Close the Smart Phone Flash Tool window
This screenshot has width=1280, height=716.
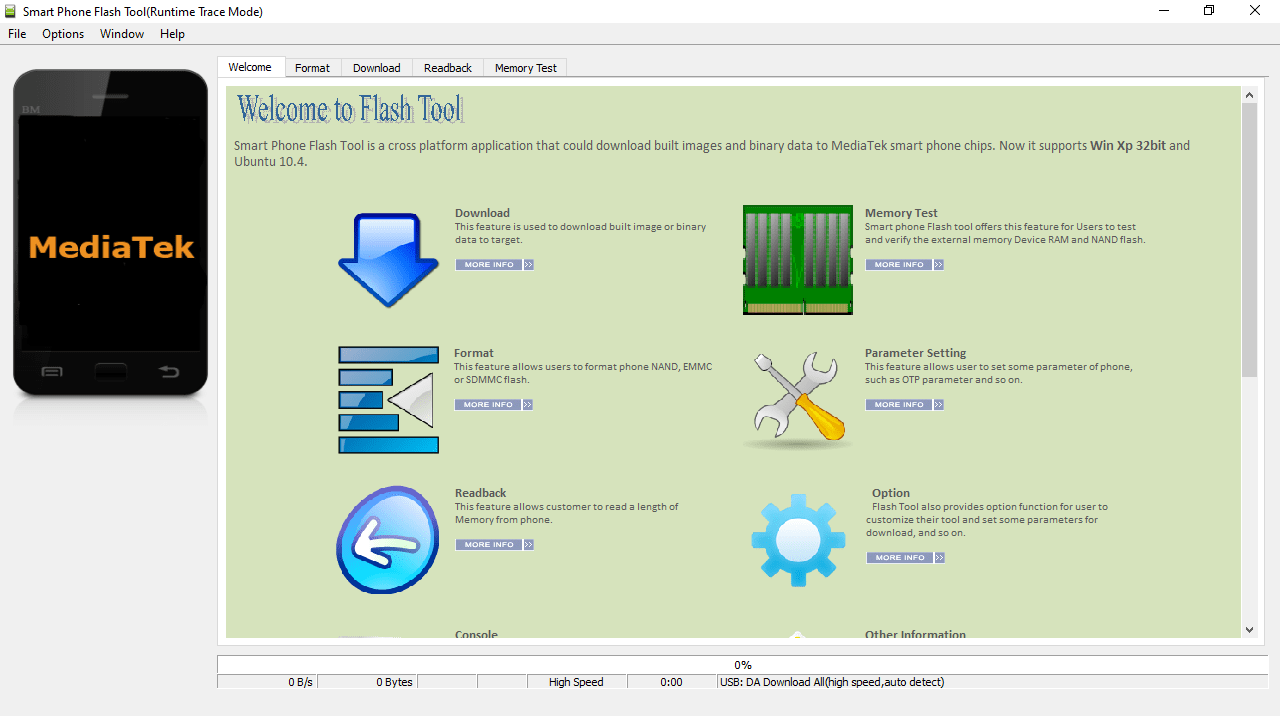pyautogui.click(x=1256, y=10)
